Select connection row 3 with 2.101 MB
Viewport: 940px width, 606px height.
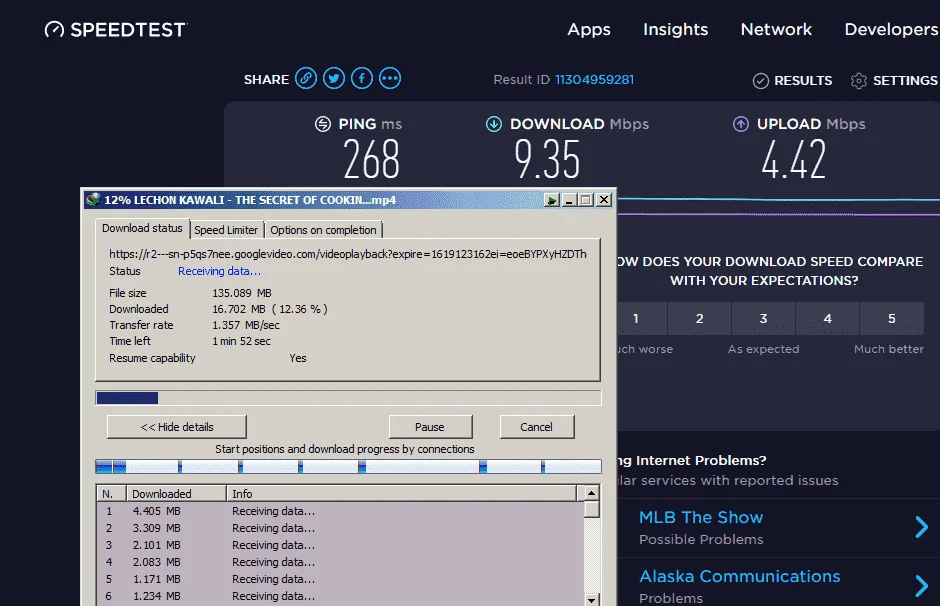(x=341, y=545)
